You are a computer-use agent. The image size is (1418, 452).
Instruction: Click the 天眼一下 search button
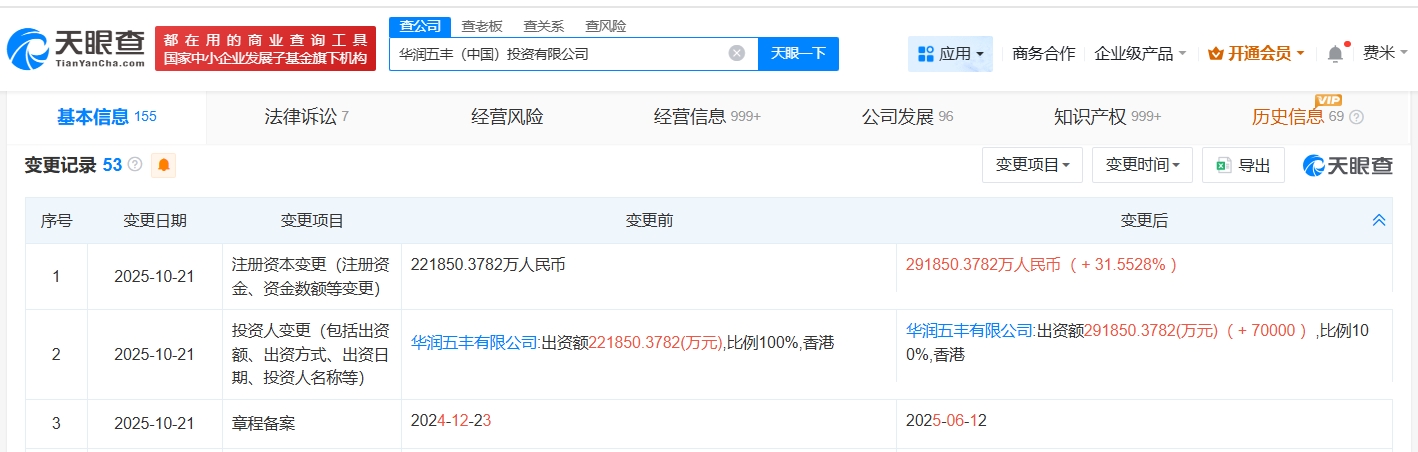click(x=798, y=54)
